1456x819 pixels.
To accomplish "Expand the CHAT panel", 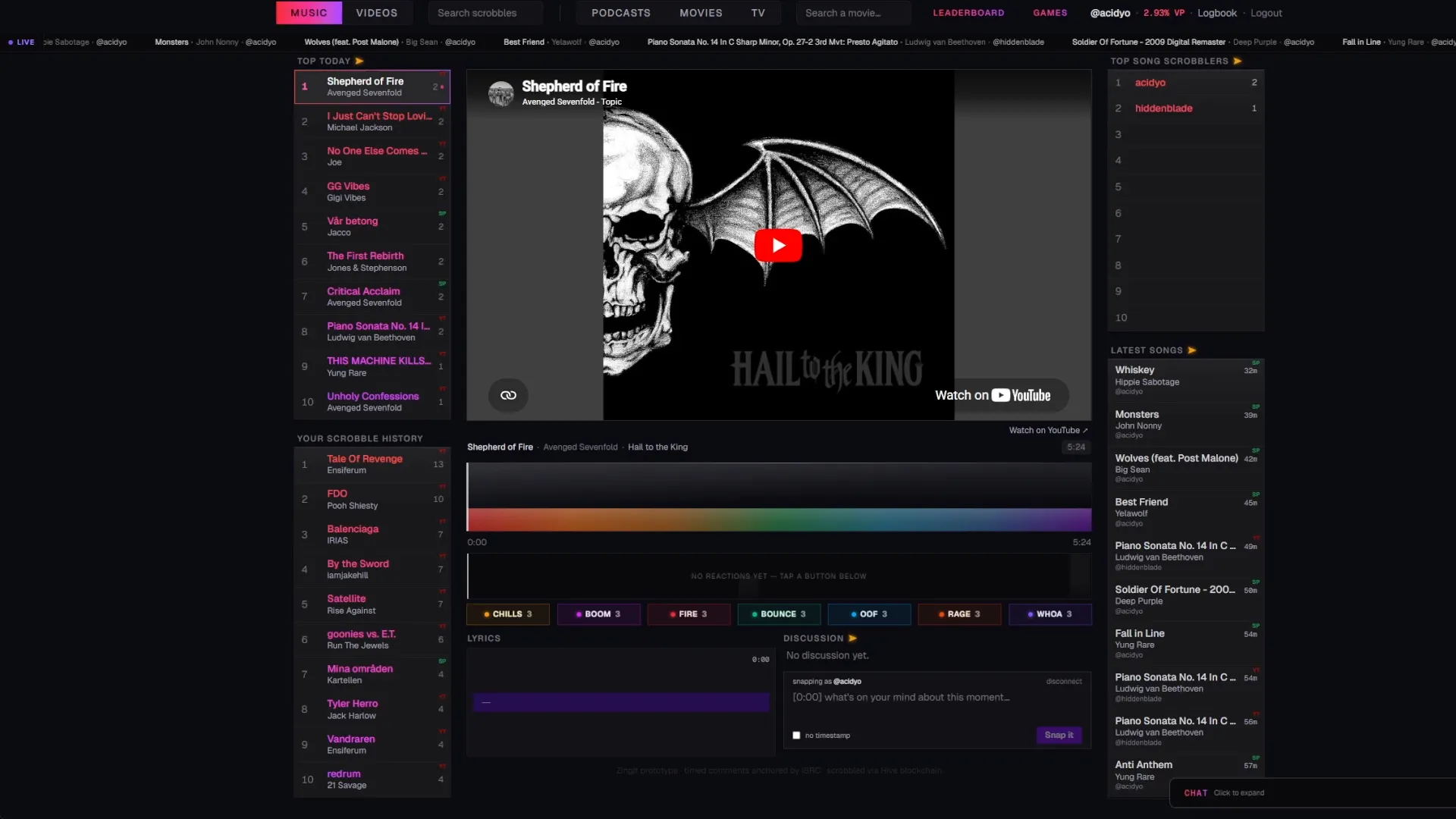I will 1312,793.
